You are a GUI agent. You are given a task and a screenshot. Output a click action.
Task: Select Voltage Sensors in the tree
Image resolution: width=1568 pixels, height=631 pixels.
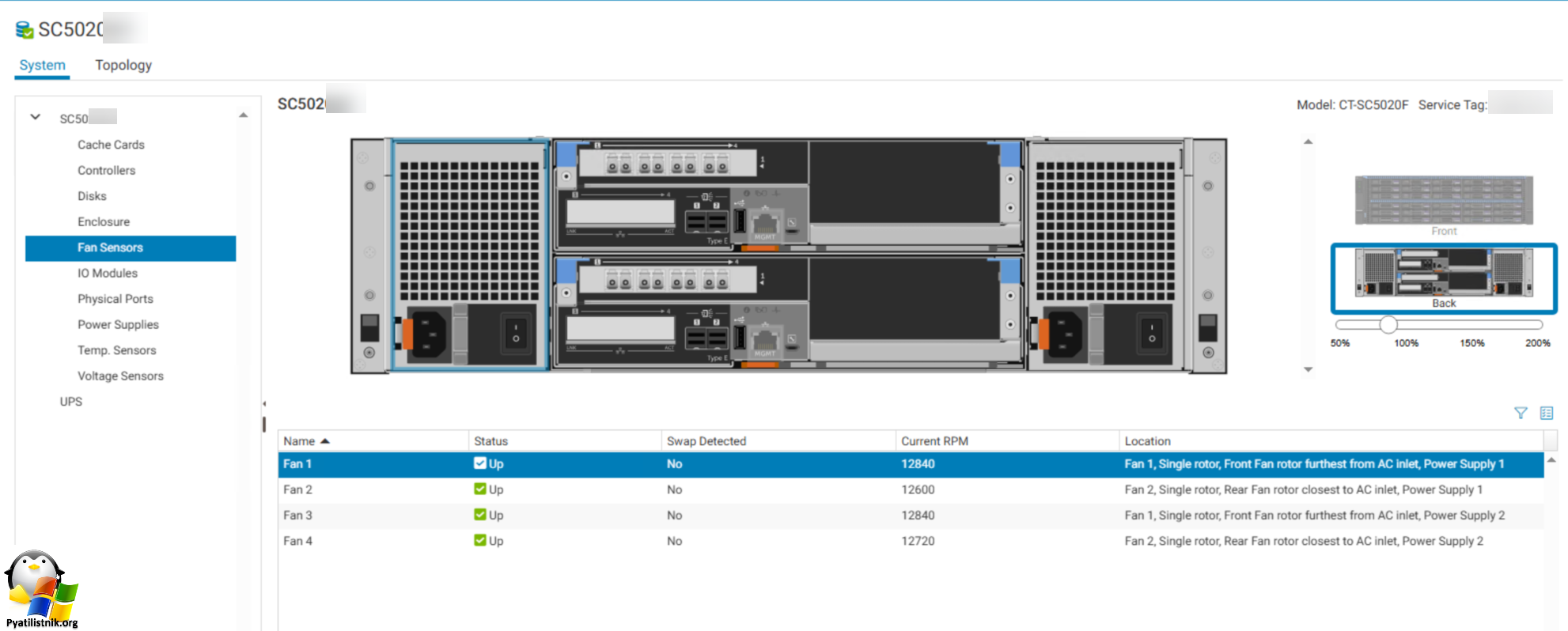click(120, 376)
